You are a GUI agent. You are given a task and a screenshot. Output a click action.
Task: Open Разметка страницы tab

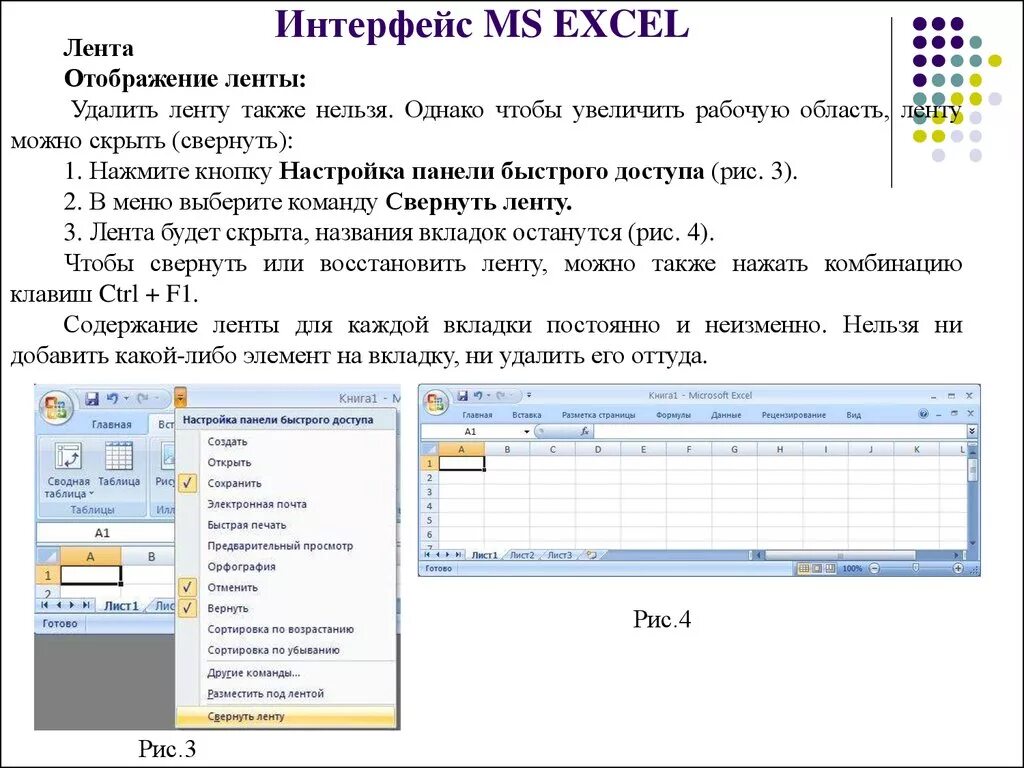click(x=598, y=415)
